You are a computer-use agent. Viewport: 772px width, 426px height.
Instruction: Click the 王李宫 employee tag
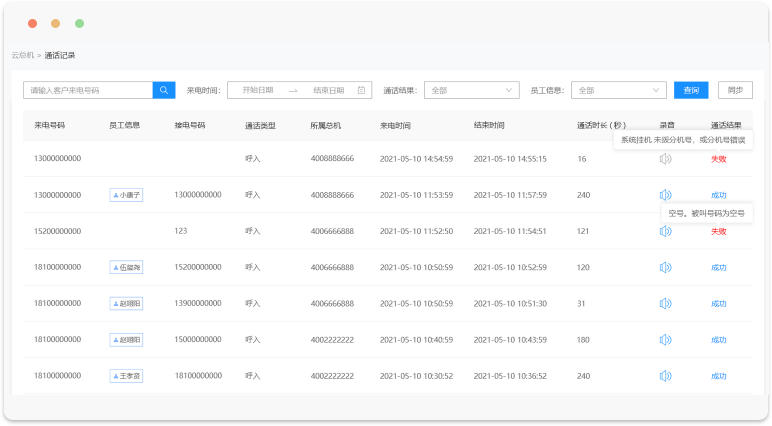126,376
